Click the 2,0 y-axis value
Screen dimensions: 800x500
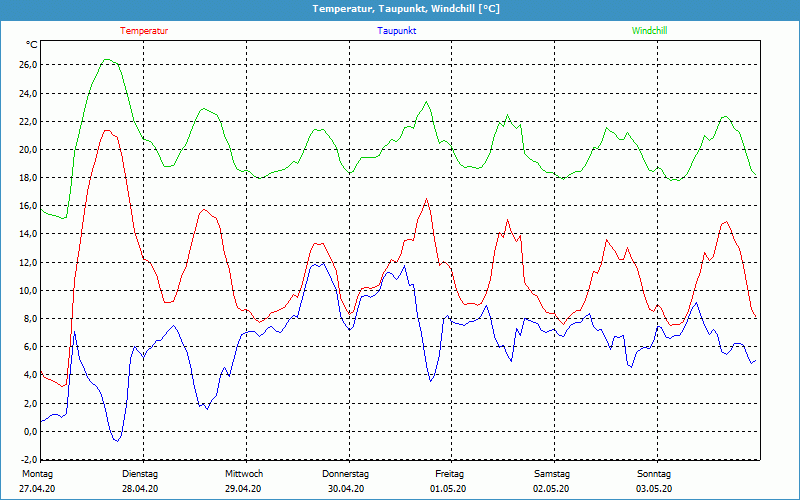click(30, 403)
